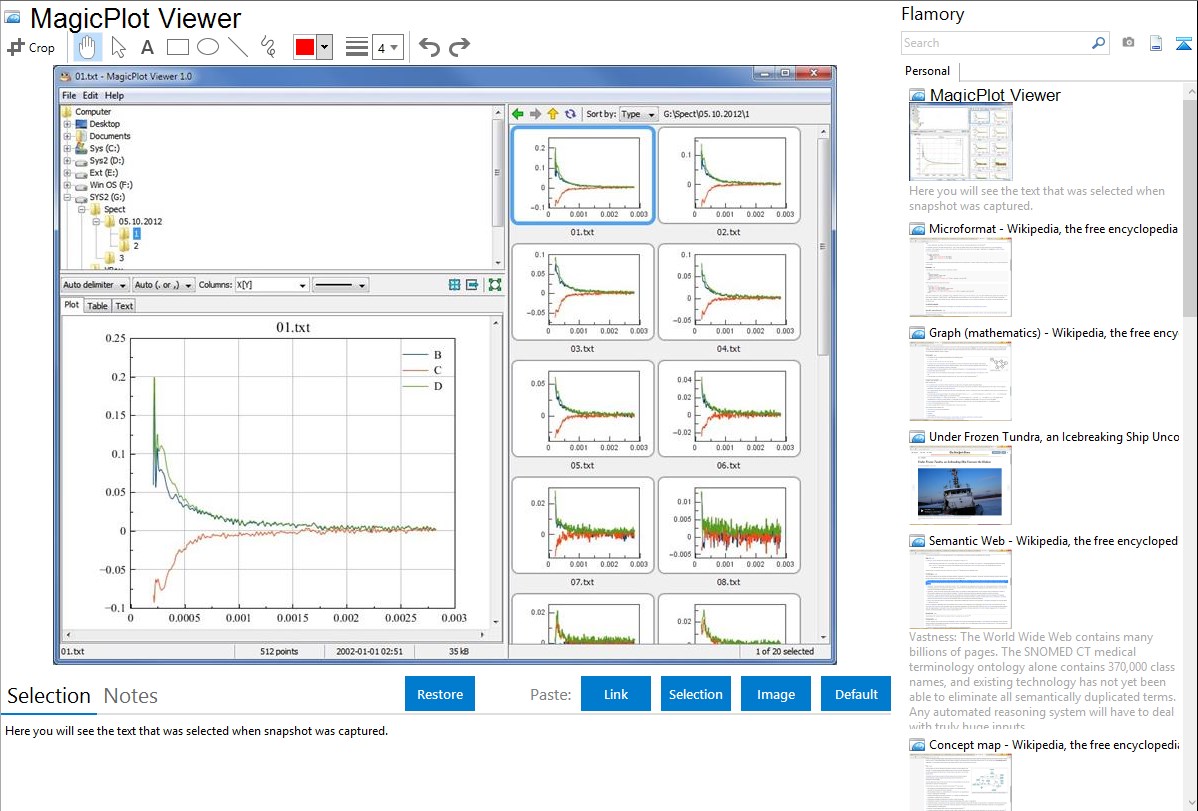This screenshot has width=1198, height=811.
Task: Click the collapse panel icon top right
Action: [1183, 43]
